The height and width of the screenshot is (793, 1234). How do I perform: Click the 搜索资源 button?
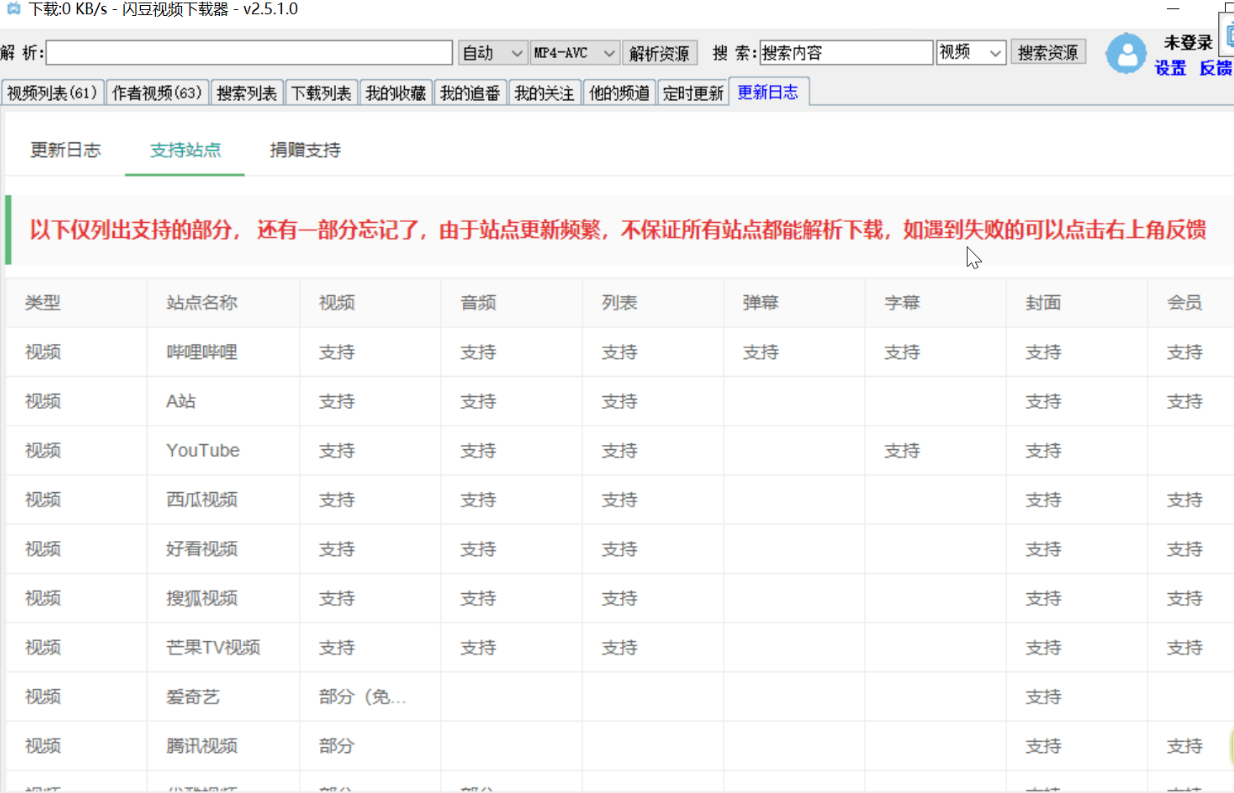pyautogui.click(x=1048, y=52)
